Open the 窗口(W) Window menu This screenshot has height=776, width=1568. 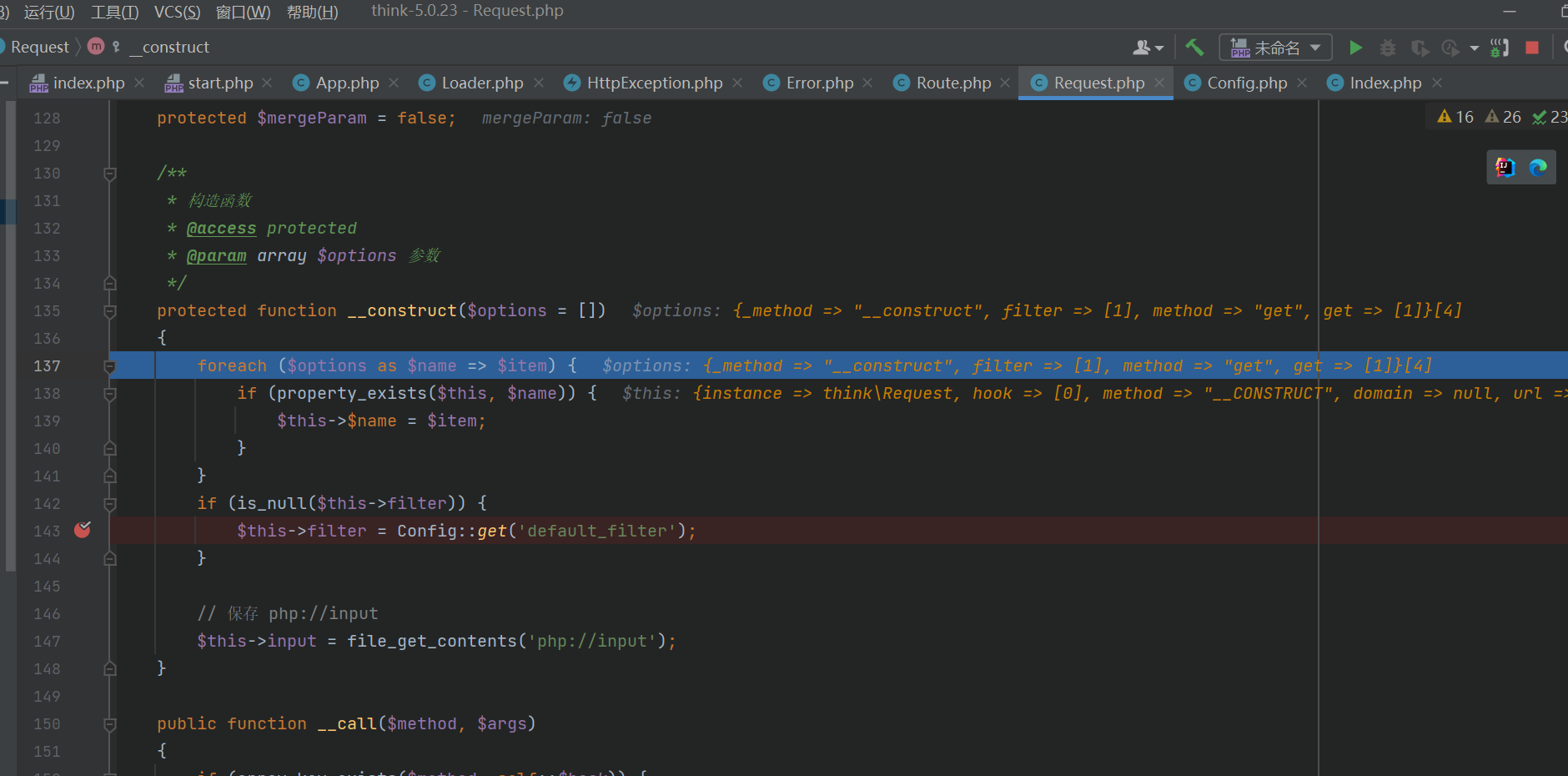coord(243,12)
